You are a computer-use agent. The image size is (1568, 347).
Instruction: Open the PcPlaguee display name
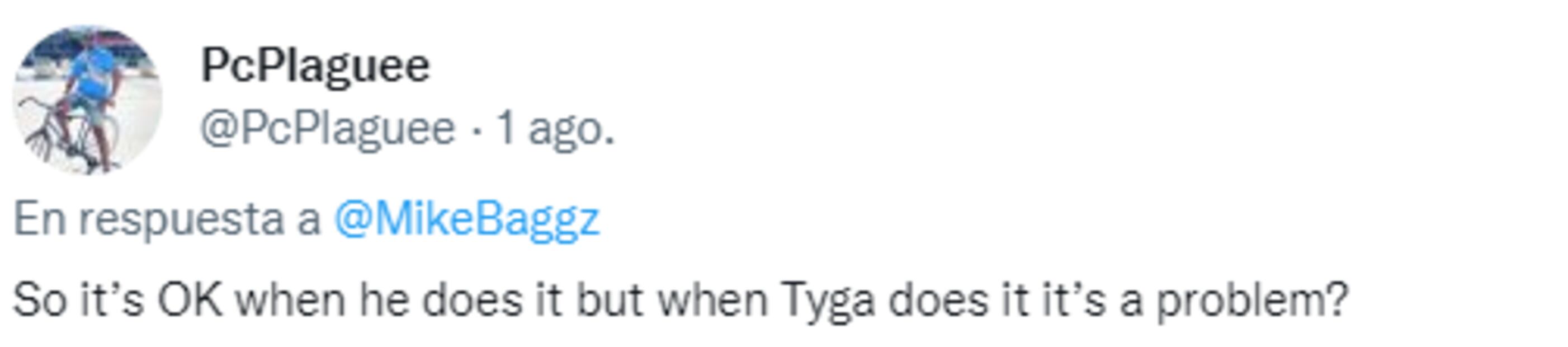pyautogui.click(x=315, y=65)
